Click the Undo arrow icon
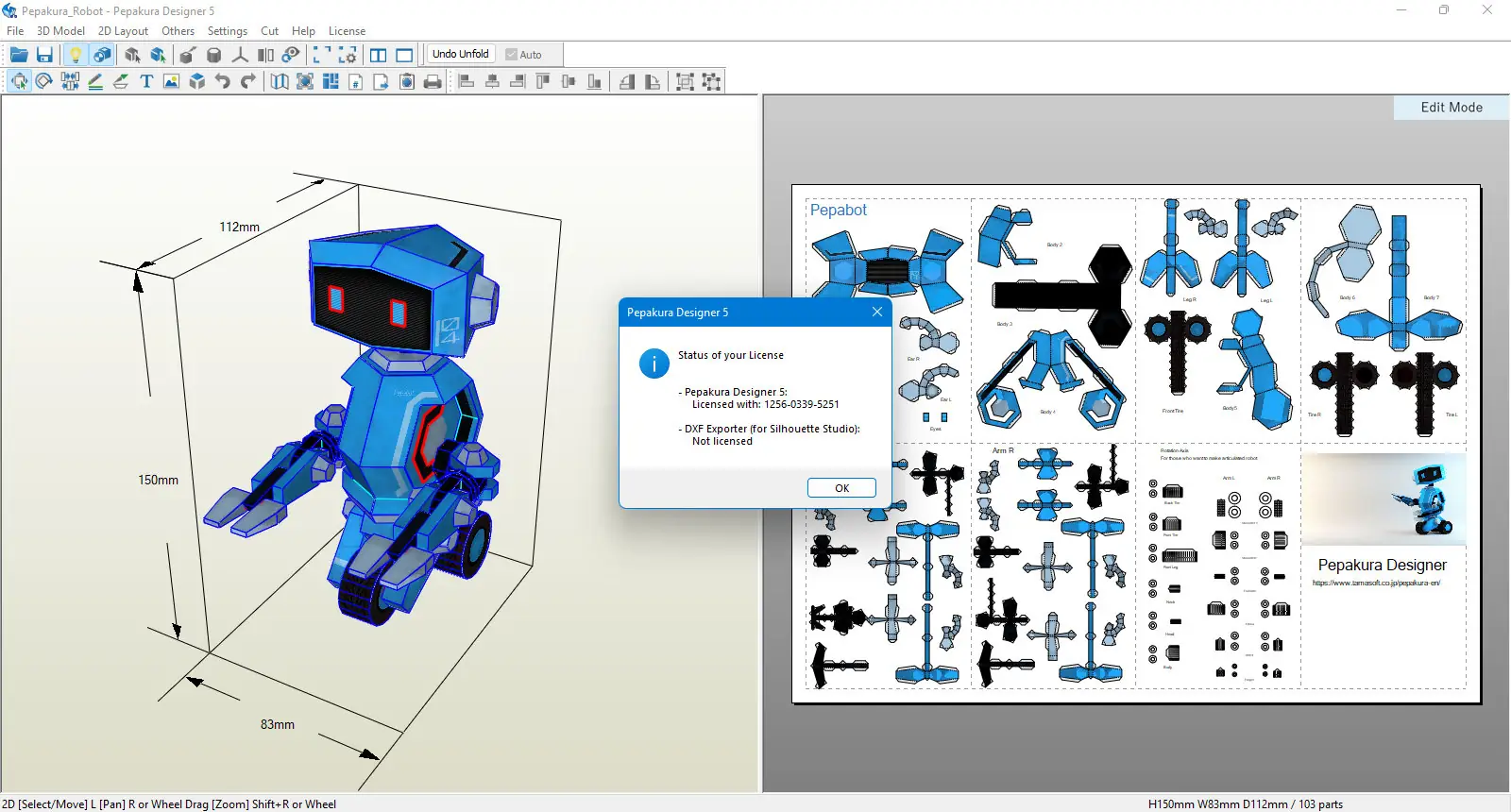The image size is (1511, 812). click(222, 81)
